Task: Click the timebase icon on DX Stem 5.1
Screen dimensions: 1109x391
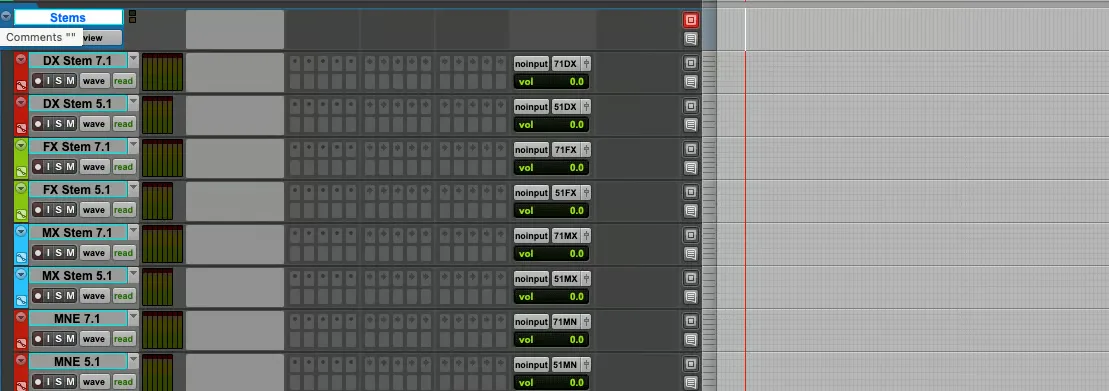Action: [21, 128]
